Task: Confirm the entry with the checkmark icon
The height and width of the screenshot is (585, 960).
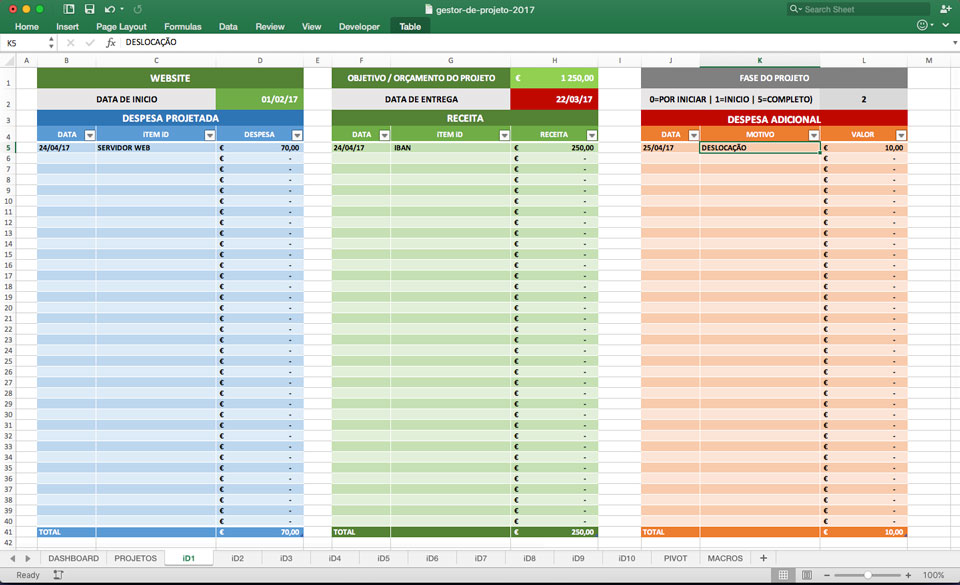Action: (x=90, y=42)
